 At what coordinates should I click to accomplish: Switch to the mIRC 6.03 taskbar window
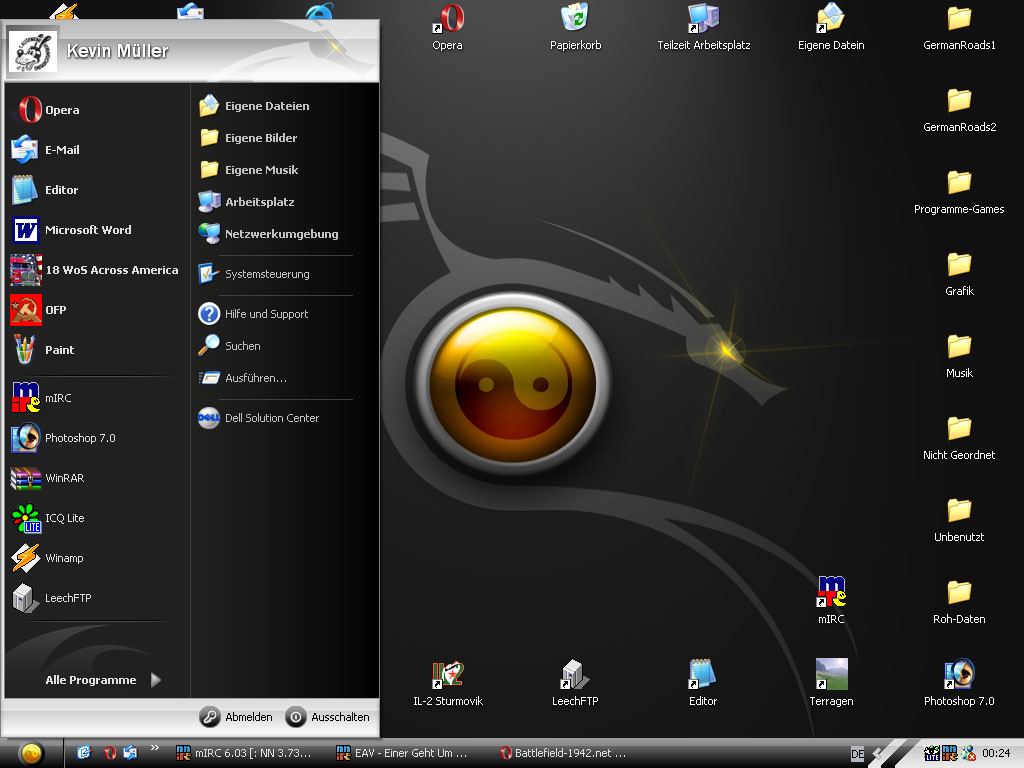[x=244, y=753]
